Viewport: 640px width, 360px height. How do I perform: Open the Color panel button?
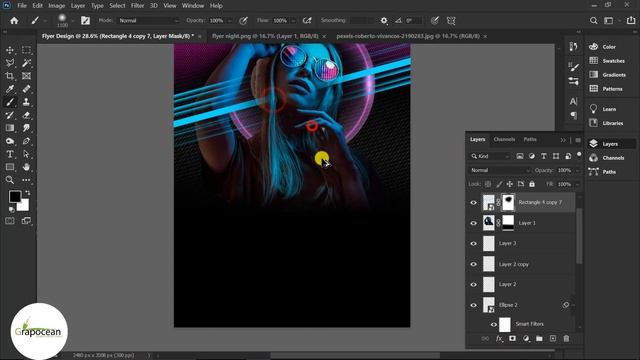[x=608, y=47]
